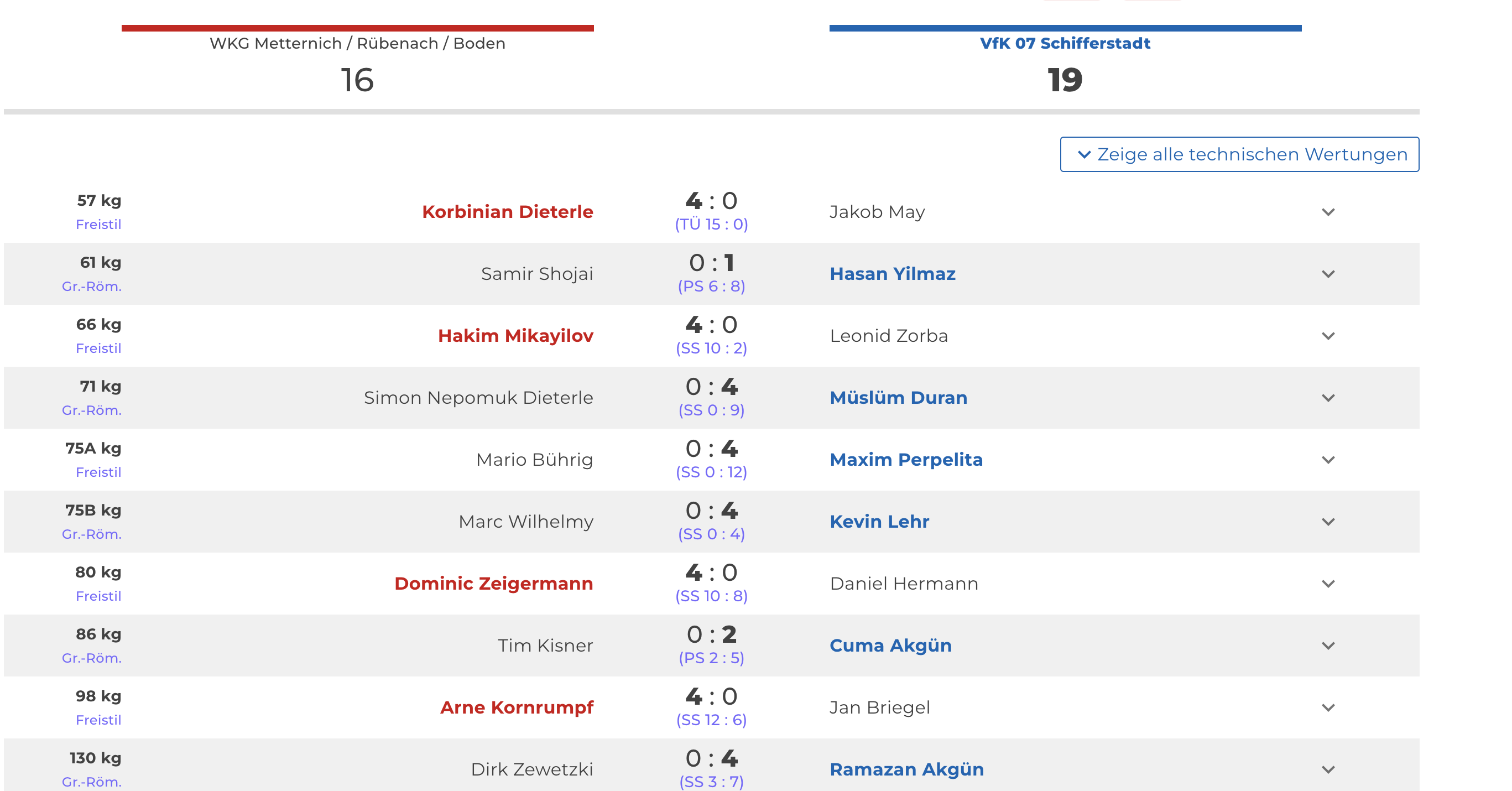Click the TÜ 15 : 0 result text
The height and width of the screenshot is (791, 1512).
click(711, 225)
